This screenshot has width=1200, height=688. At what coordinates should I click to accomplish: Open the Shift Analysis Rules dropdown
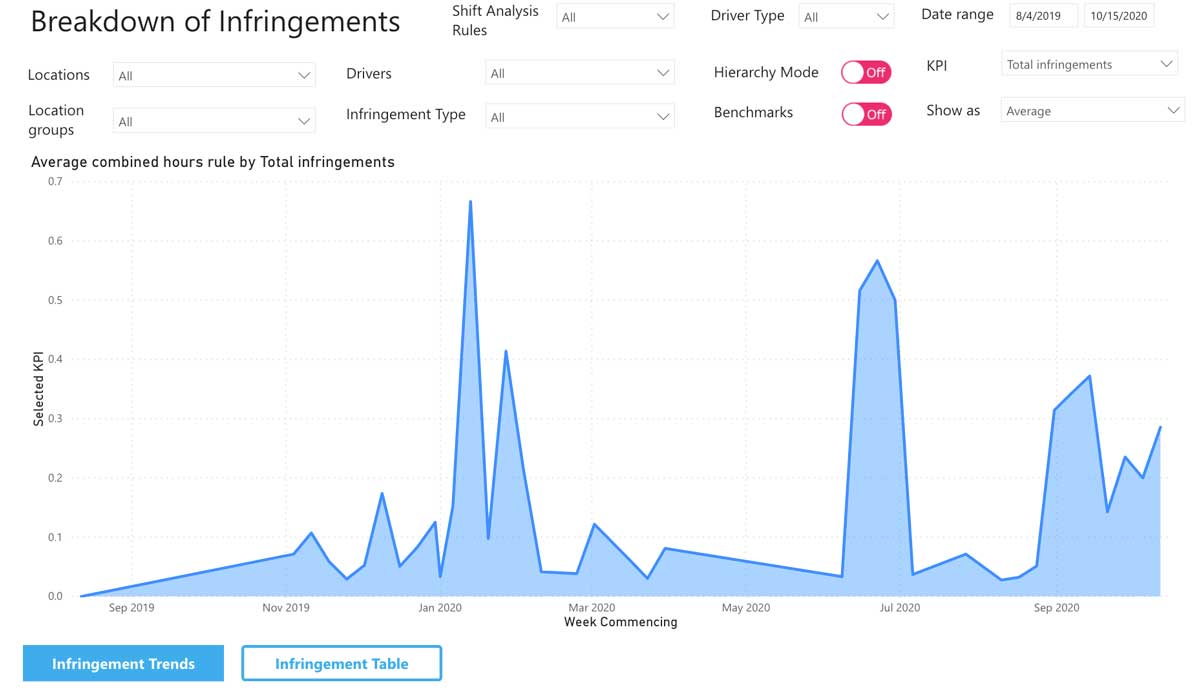tap(615, 17)
